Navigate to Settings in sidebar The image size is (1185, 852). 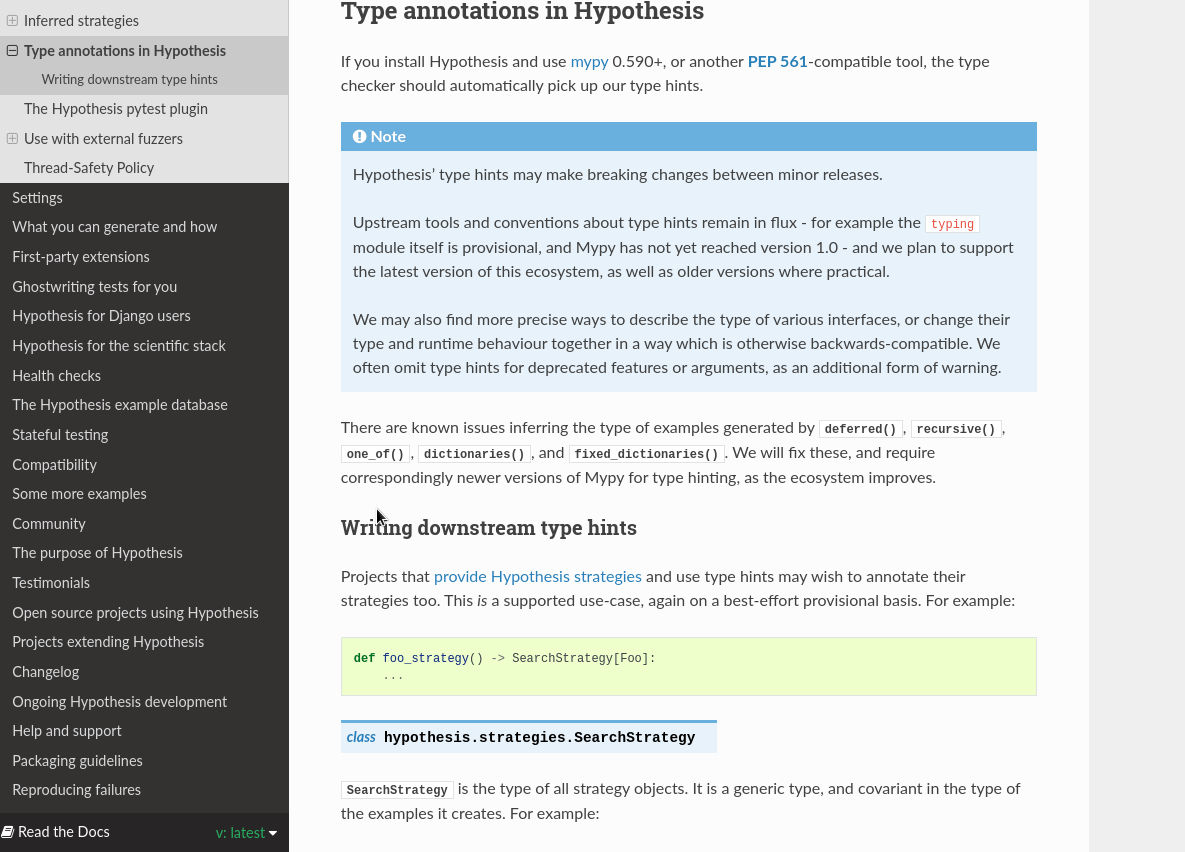tap(37, 198)
